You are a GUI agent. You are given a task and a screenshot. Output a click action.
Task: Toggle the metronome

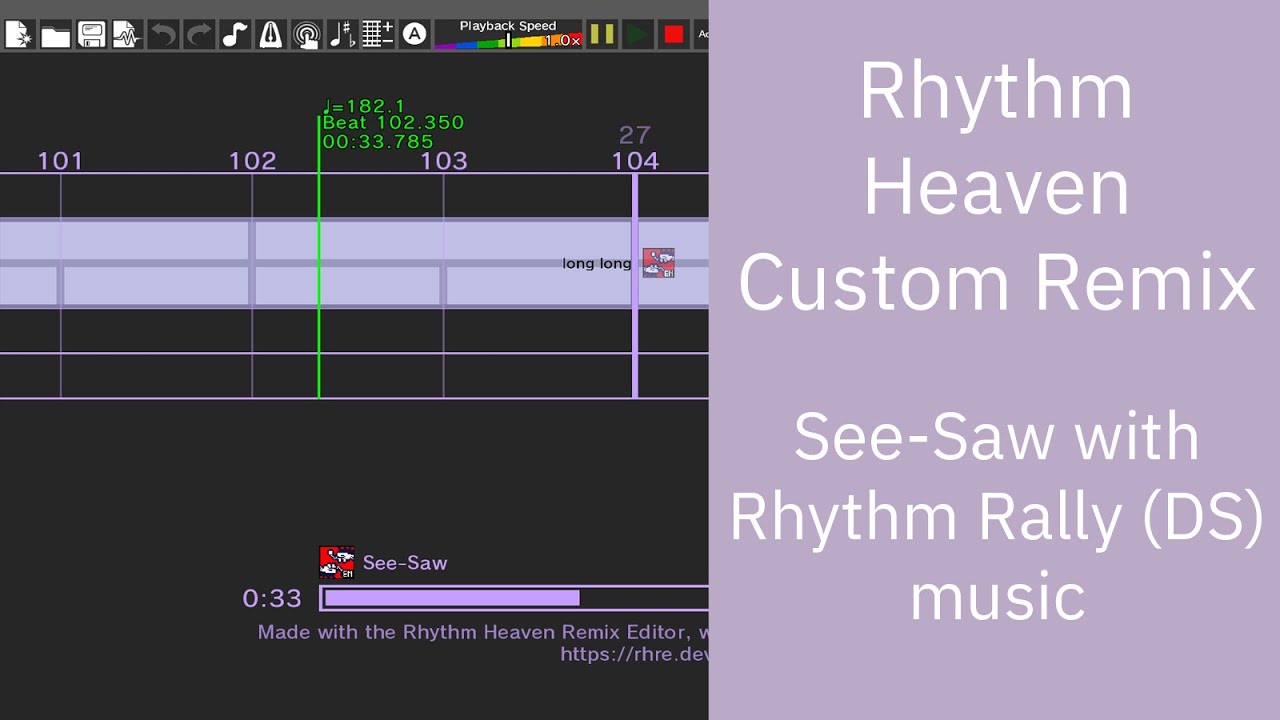pos(270,35)
